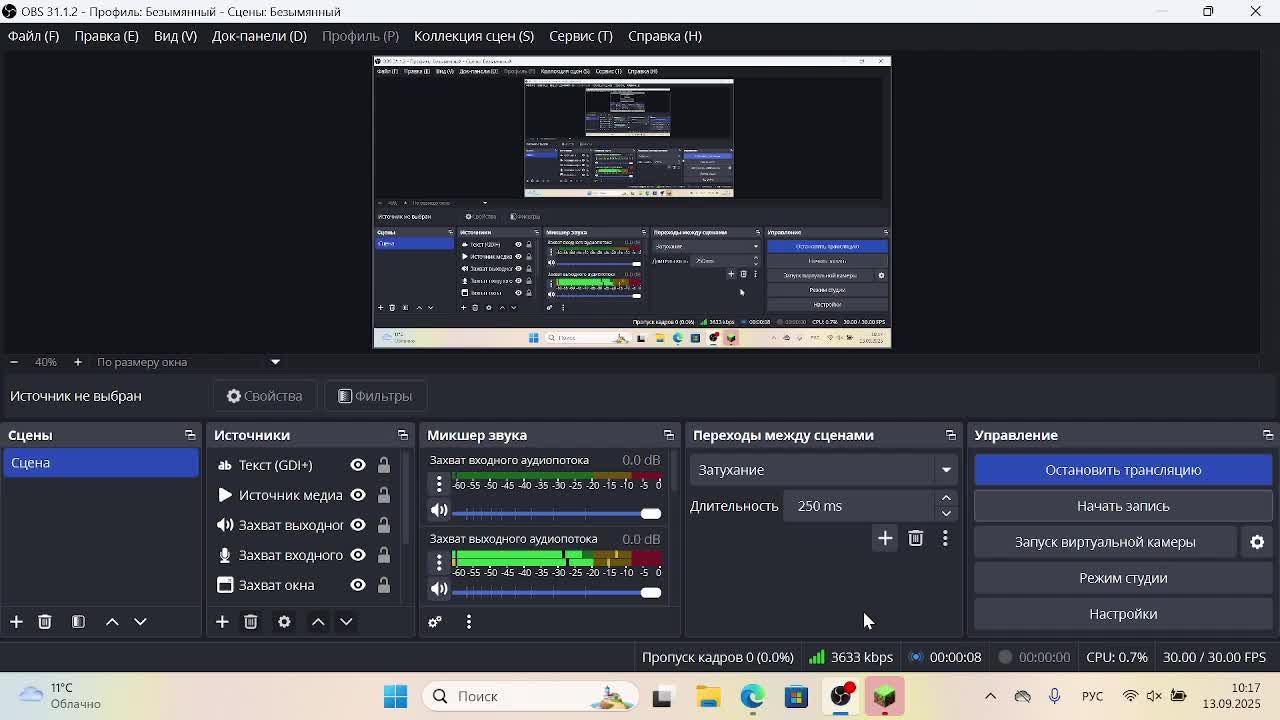Open the Сервис (T) menu
Image resolution: width=1280 pixels, height=720 pixels.
click(x=581, y=36)
